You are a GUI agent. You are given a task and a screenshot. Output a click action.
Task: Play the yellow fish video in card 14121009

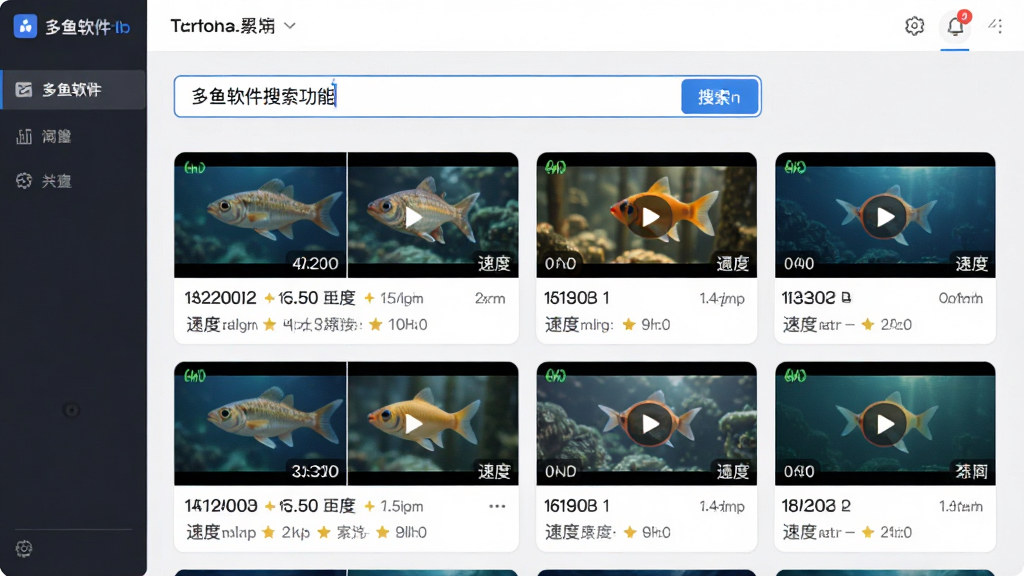(x=413, y=424)
